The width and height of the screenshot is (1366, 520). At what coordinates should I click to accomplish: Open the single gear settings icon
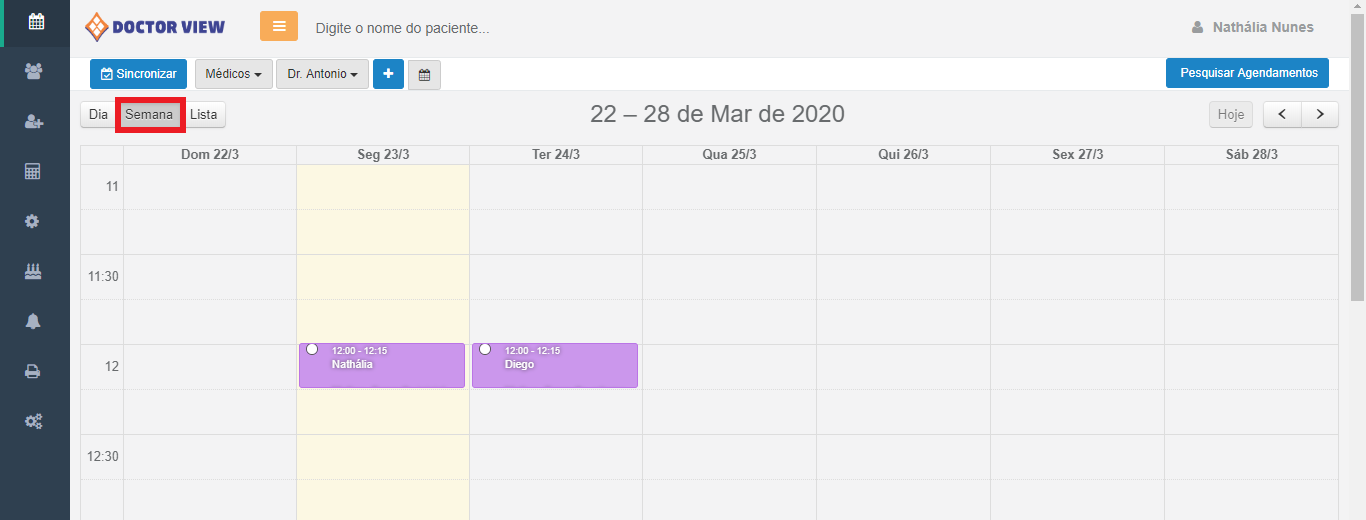35,221
